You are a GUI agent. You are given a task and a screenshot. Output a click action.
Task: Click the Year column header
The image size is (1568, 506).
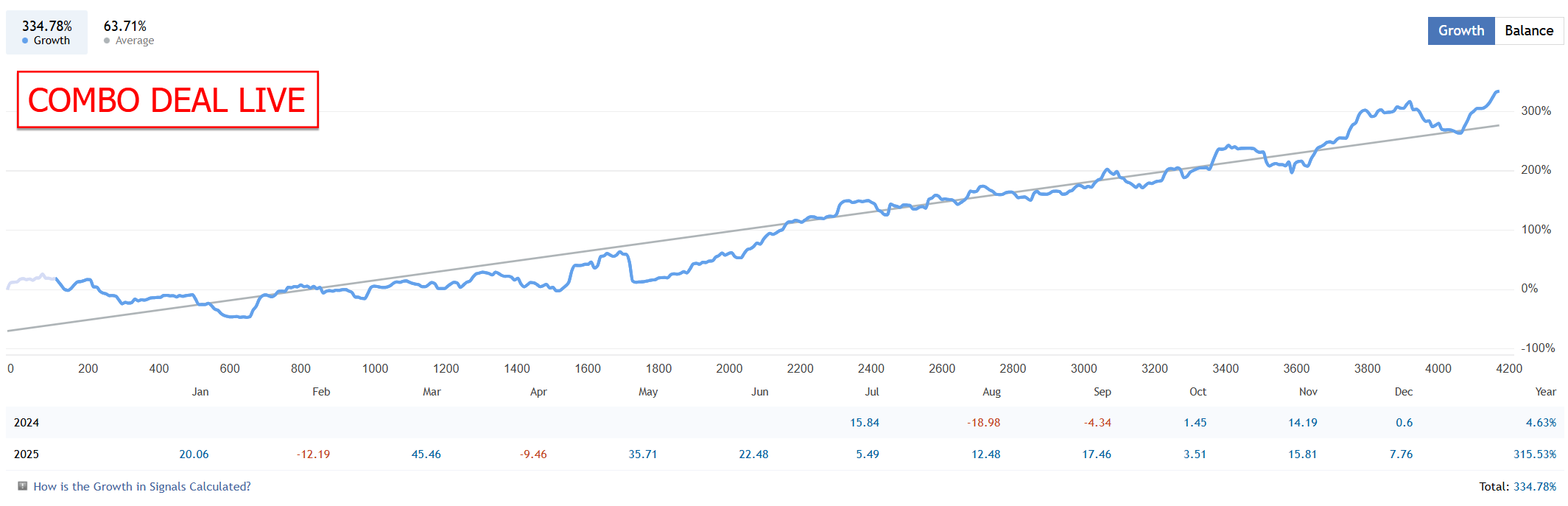point(1545,392)
